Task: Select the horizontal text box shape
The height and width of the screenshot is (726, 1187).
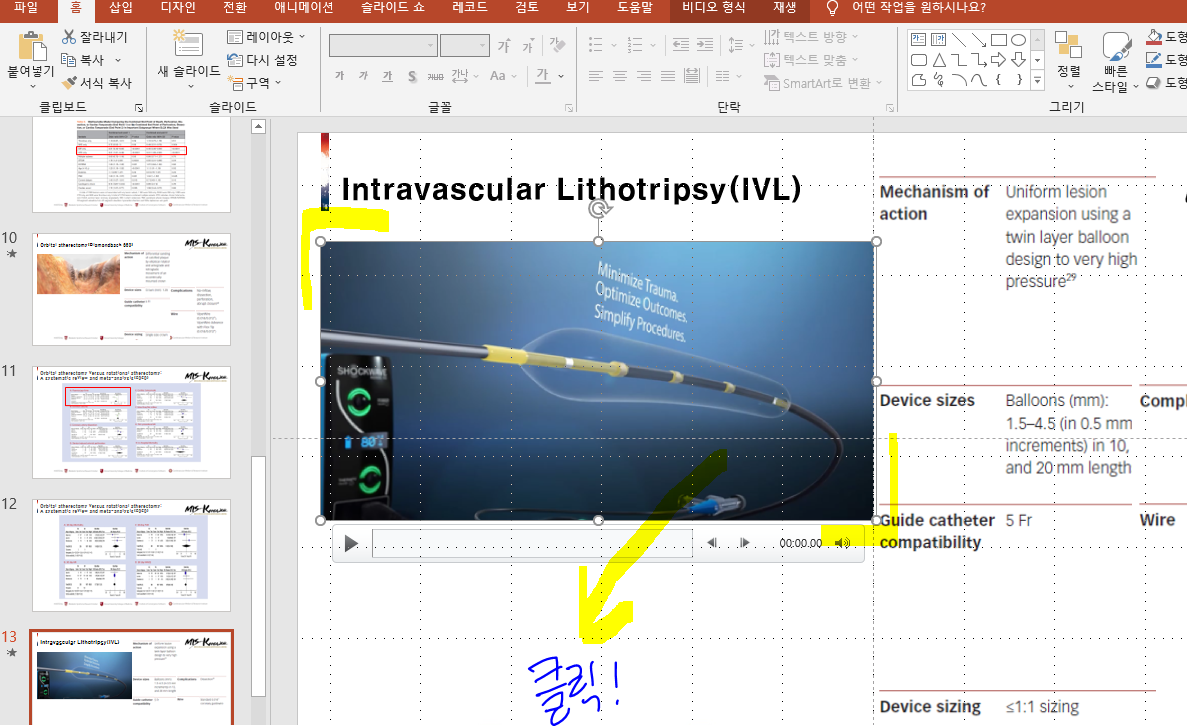Action: click(918, 39)
